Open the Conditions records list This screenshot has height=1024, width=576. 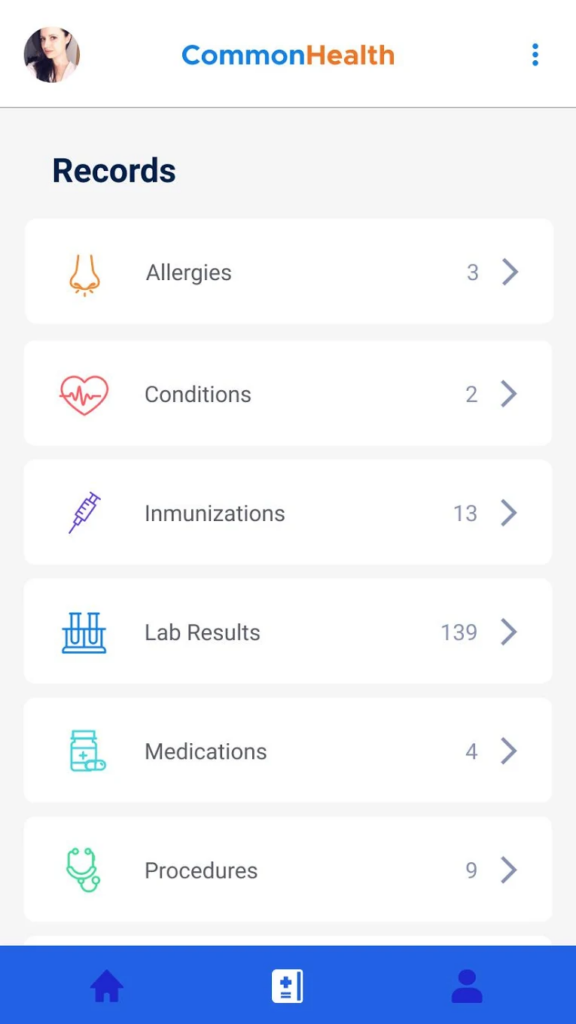(x=287, y=393)
